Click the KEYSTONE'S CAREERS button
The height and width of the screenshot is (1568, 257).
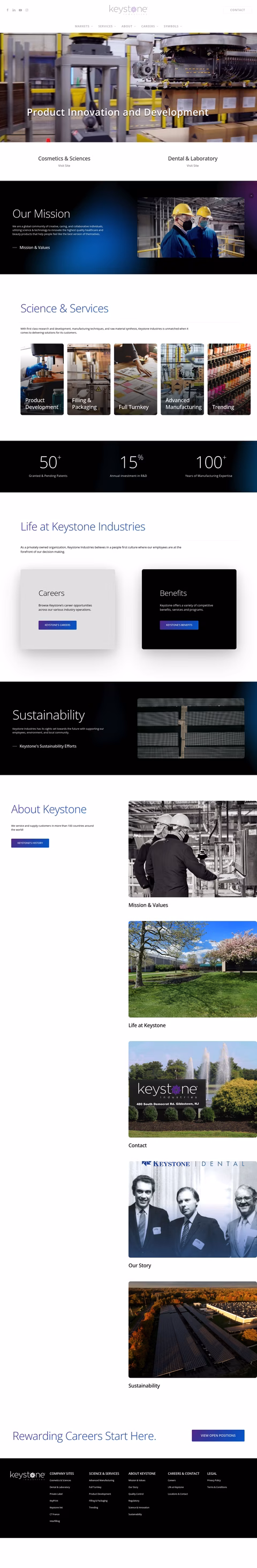pyautogui.click(x=57, y=625)
